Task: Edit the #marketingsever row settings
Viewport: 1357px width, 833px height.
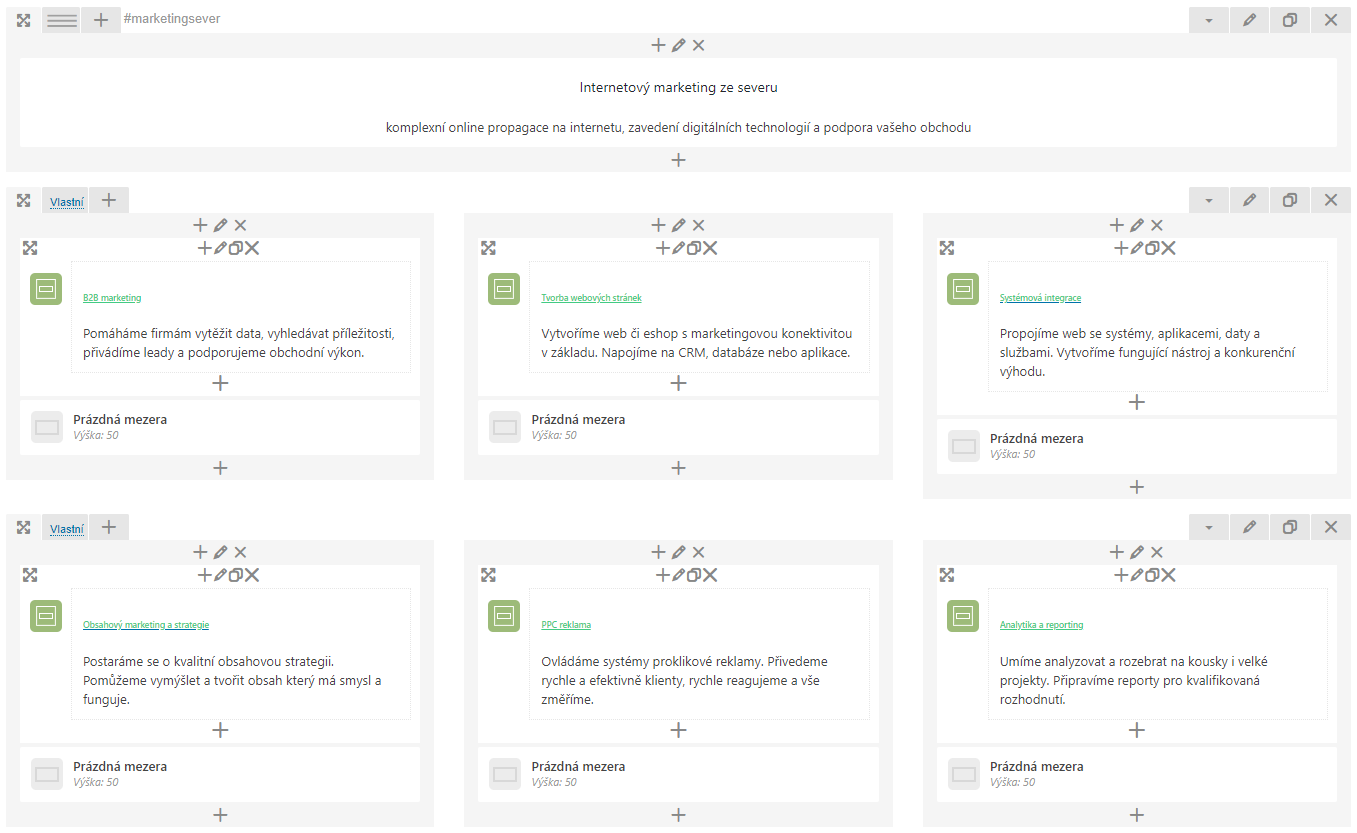Action: 1249,20
